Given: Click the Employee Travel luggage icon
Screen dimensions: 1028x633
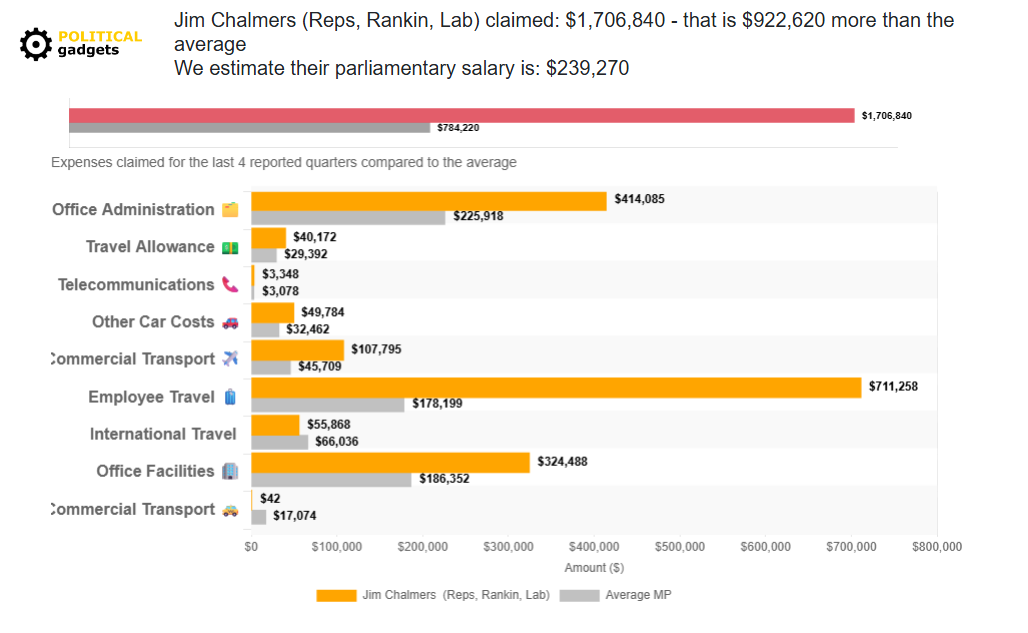Looking at the screenshot, I should [x=228, y=396].
